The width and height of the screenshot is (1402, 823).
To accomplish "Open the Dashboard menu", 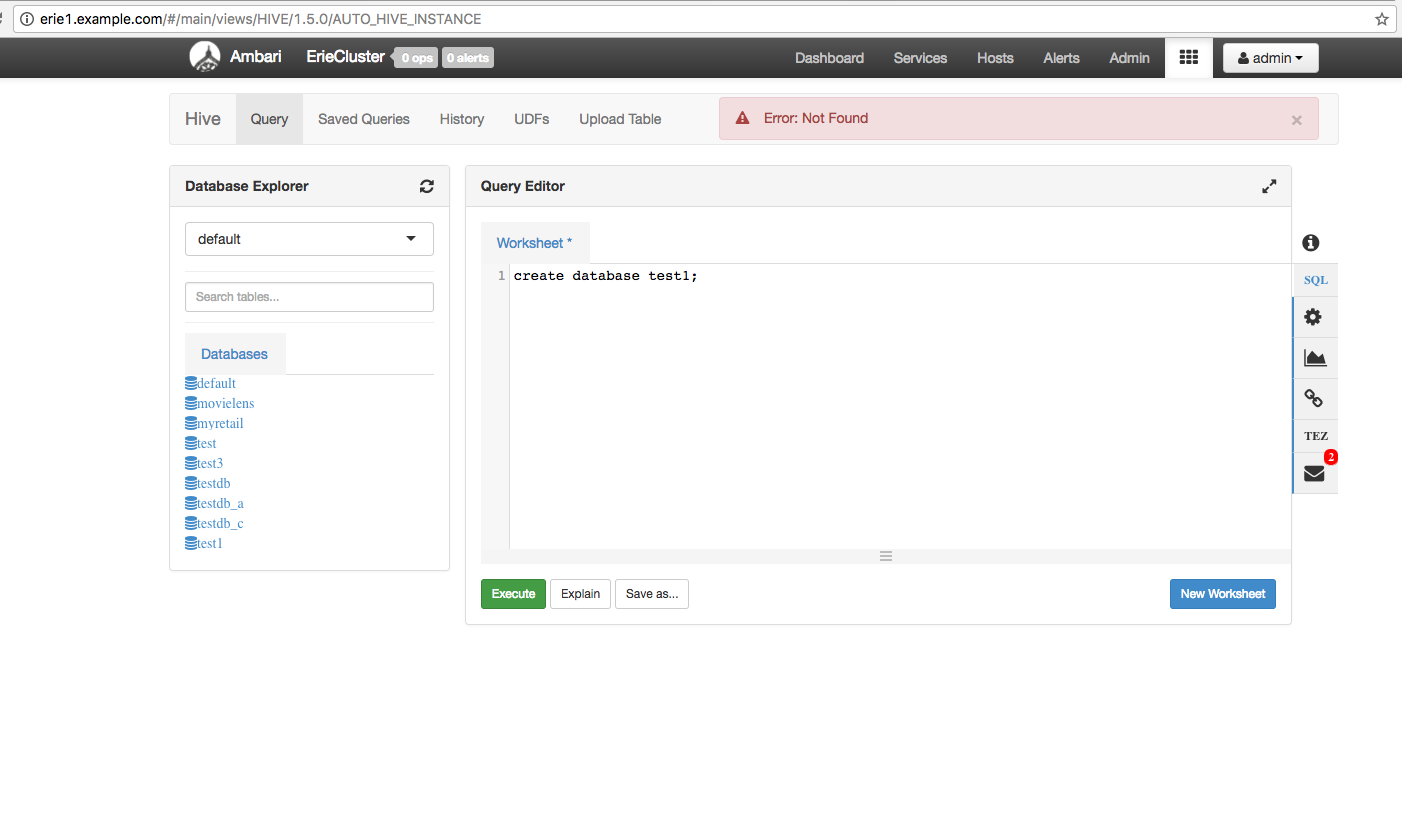I will (829, 58).
